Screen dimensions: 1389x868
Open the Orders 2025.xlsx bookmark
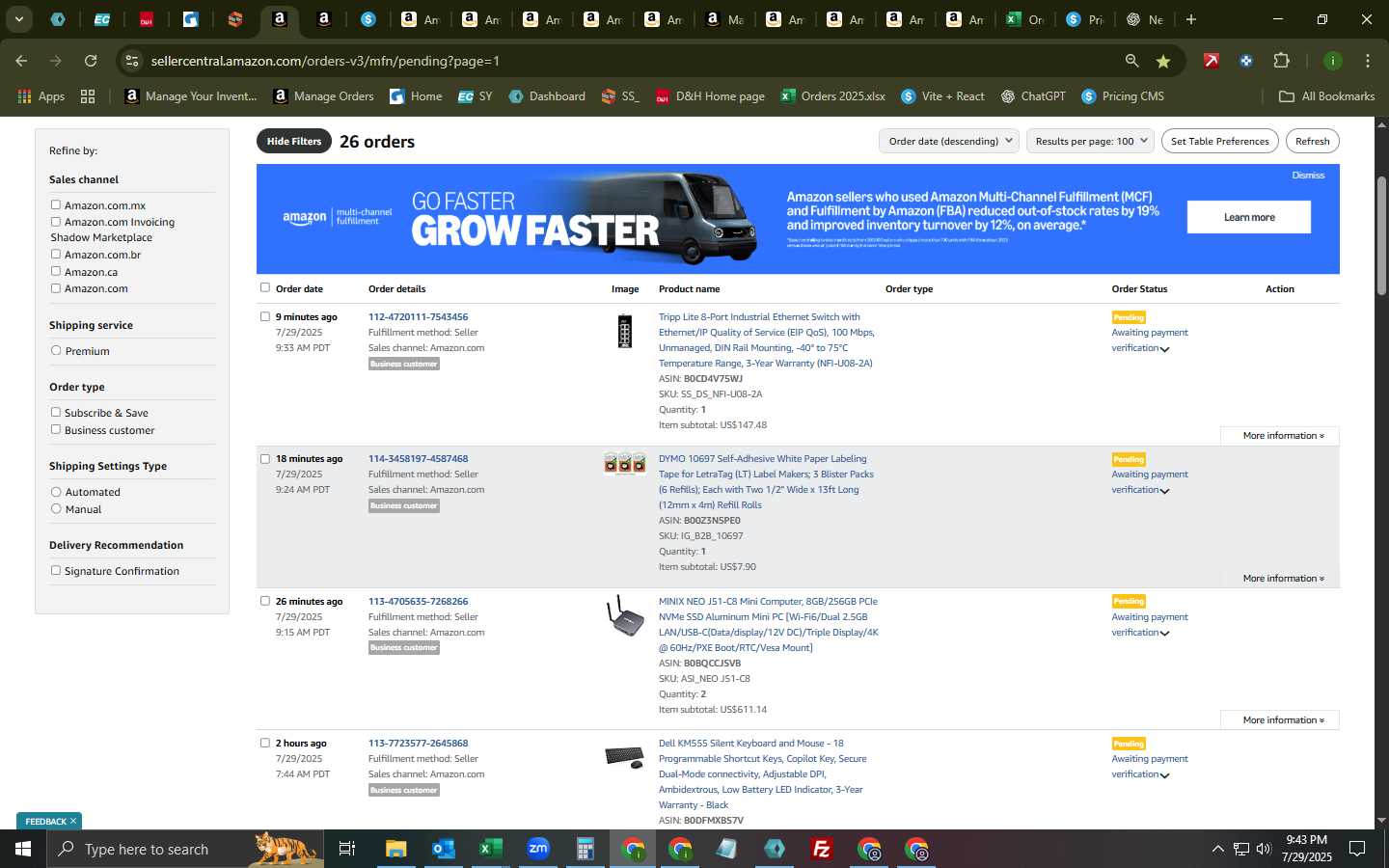click(833, 96)
